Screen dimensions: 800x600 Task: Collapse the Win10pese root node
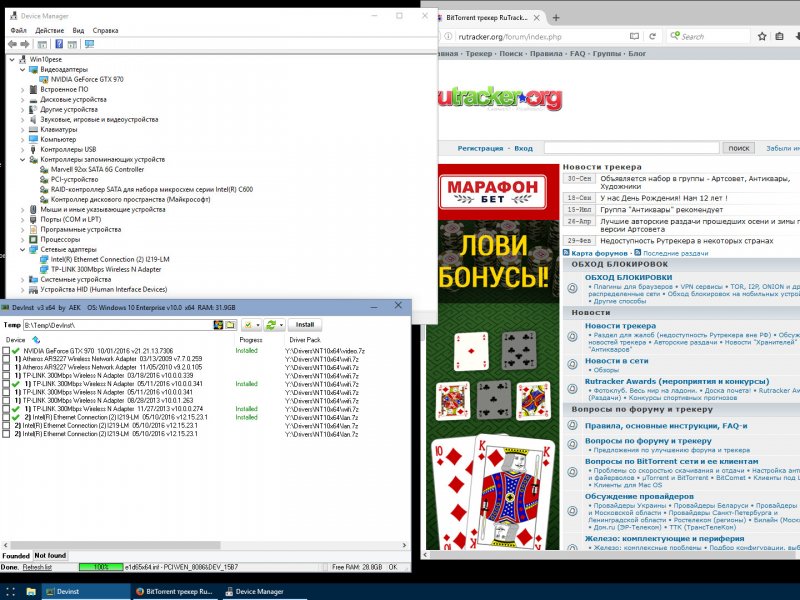12,59
